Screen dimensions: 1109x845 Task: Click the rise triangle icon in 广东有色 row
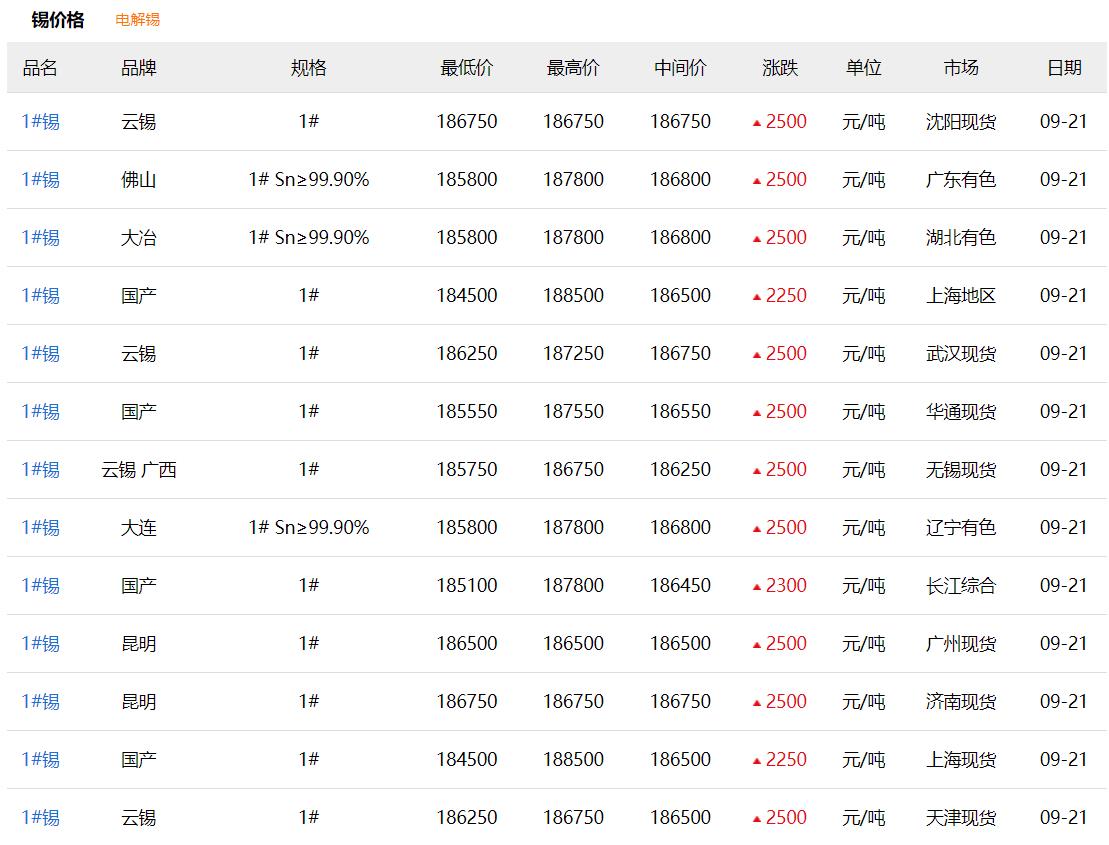[757, 181]
